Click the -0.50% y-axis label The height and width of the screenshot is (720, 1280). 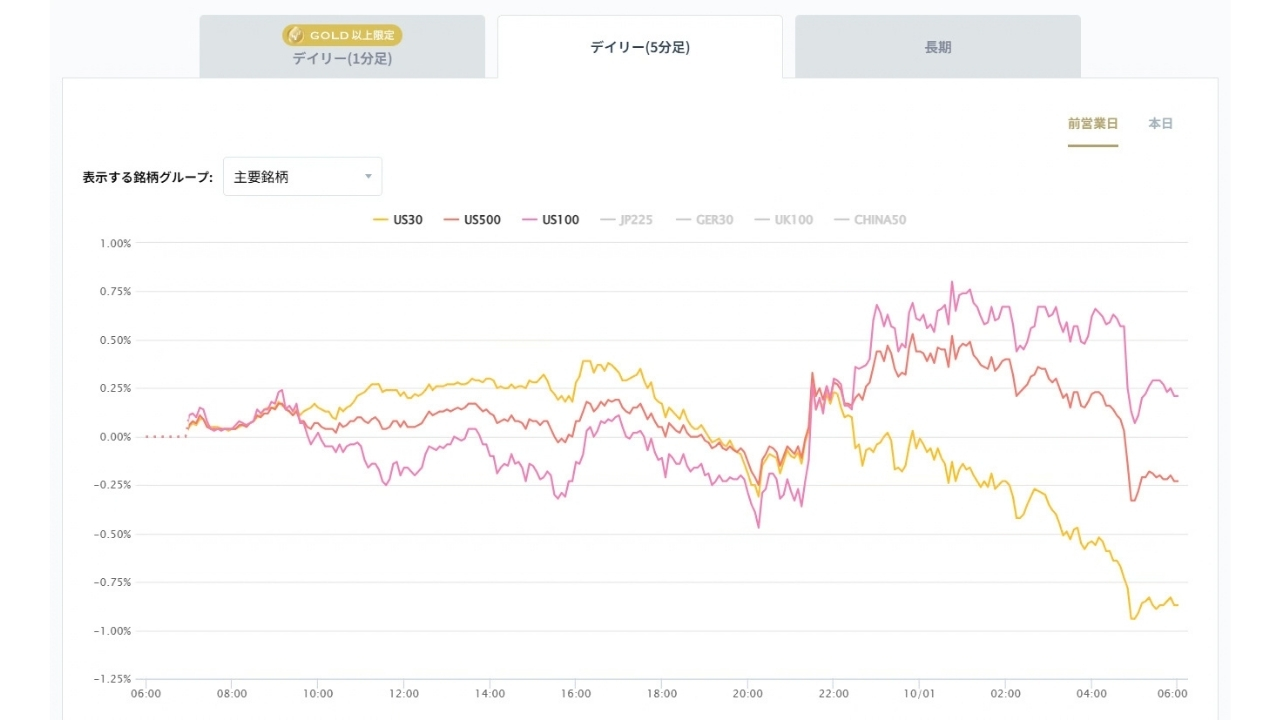pos(113,534)
